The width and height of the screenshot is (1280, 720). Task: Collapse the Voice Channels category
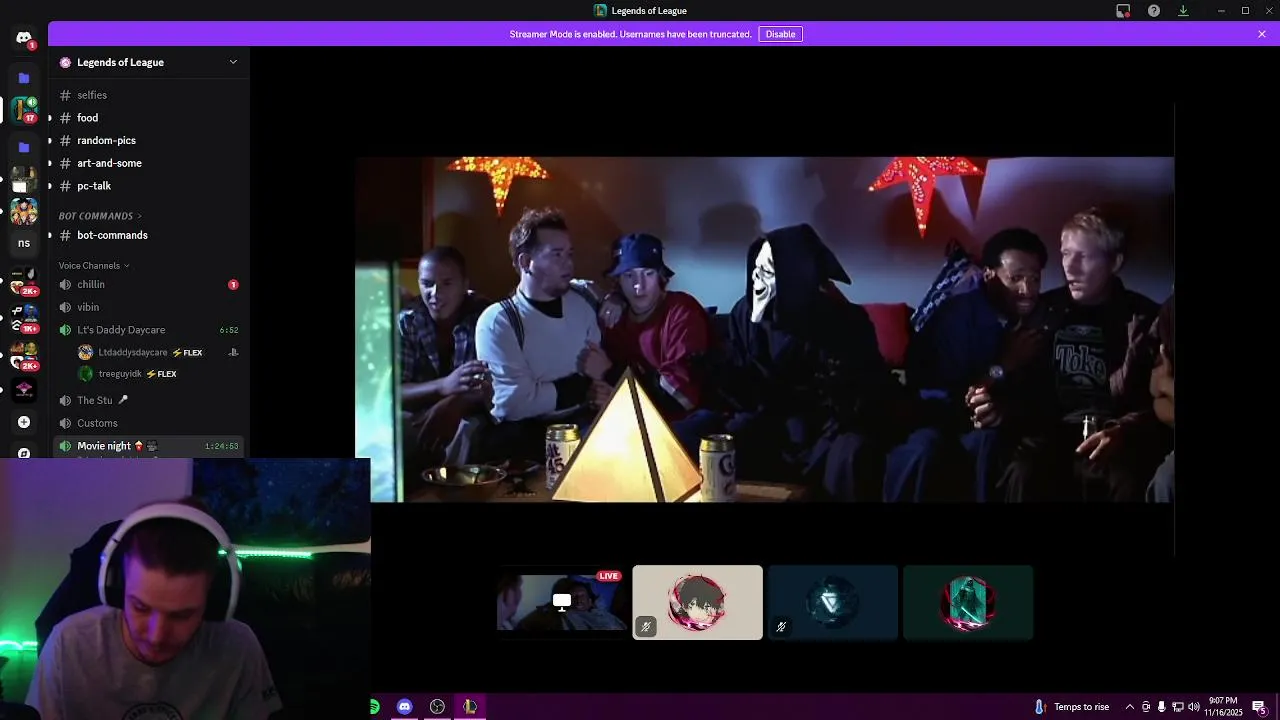94,266
